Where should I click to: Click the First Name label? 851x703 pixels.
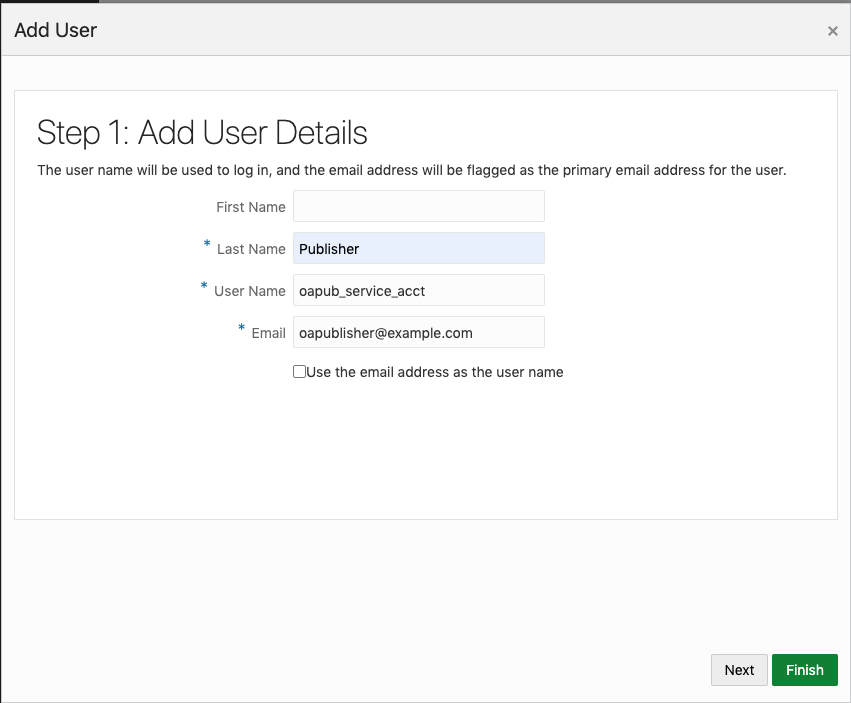click(251, 206)
